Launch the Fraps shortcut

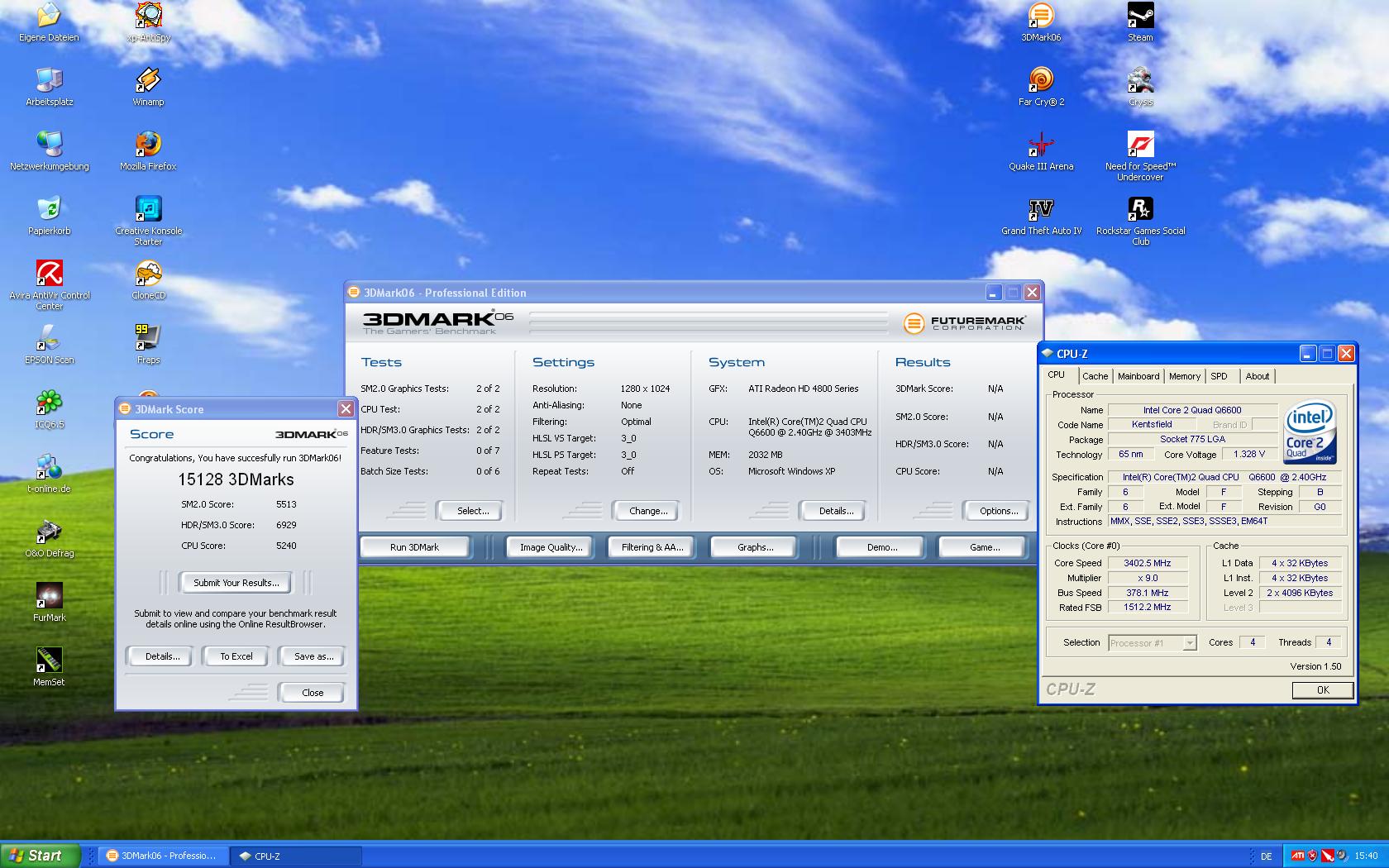click(148, 345)
